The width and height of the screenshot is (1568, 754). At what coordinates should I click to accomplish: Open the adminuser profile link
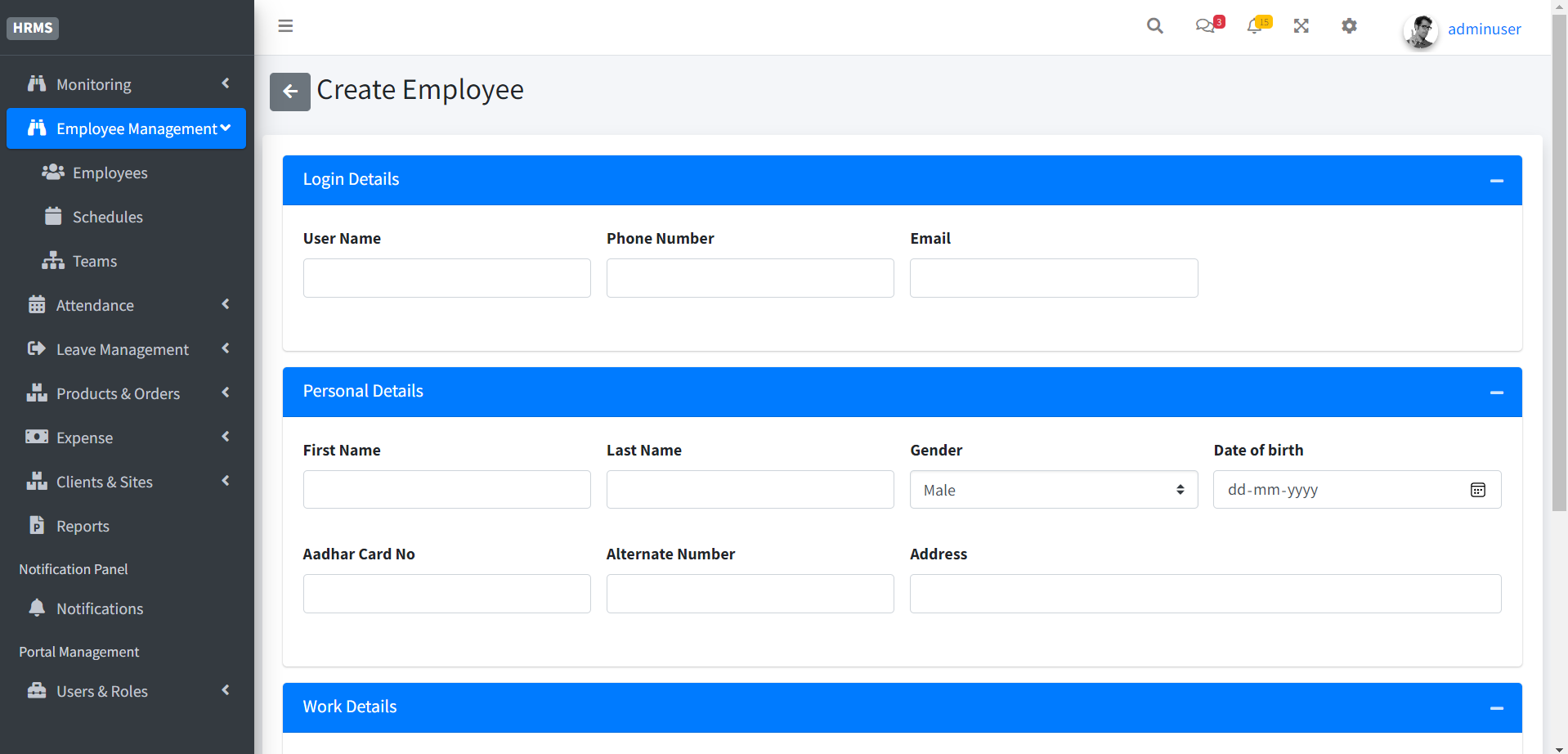pyautogui.click(x=1484, y=28)
